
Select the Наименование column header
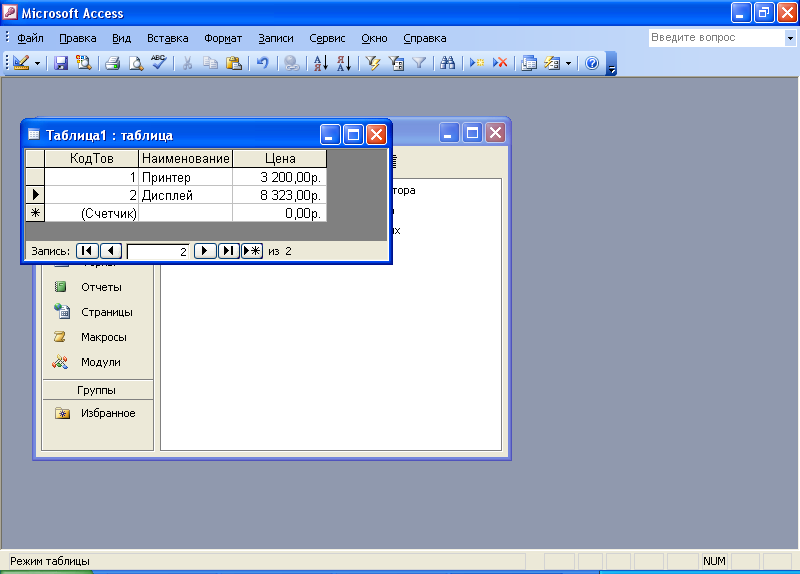(186, 159)
